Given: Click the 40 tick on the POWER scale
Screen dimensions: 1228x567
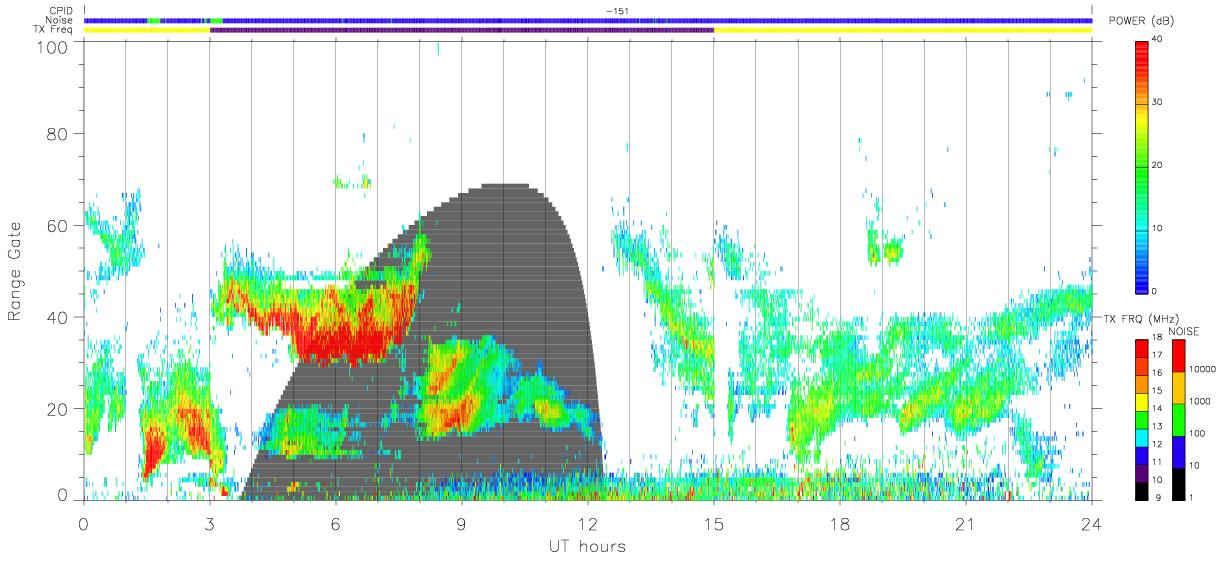Looking at the screenshot, I should pyautogui.click(x=1157, y=40).
